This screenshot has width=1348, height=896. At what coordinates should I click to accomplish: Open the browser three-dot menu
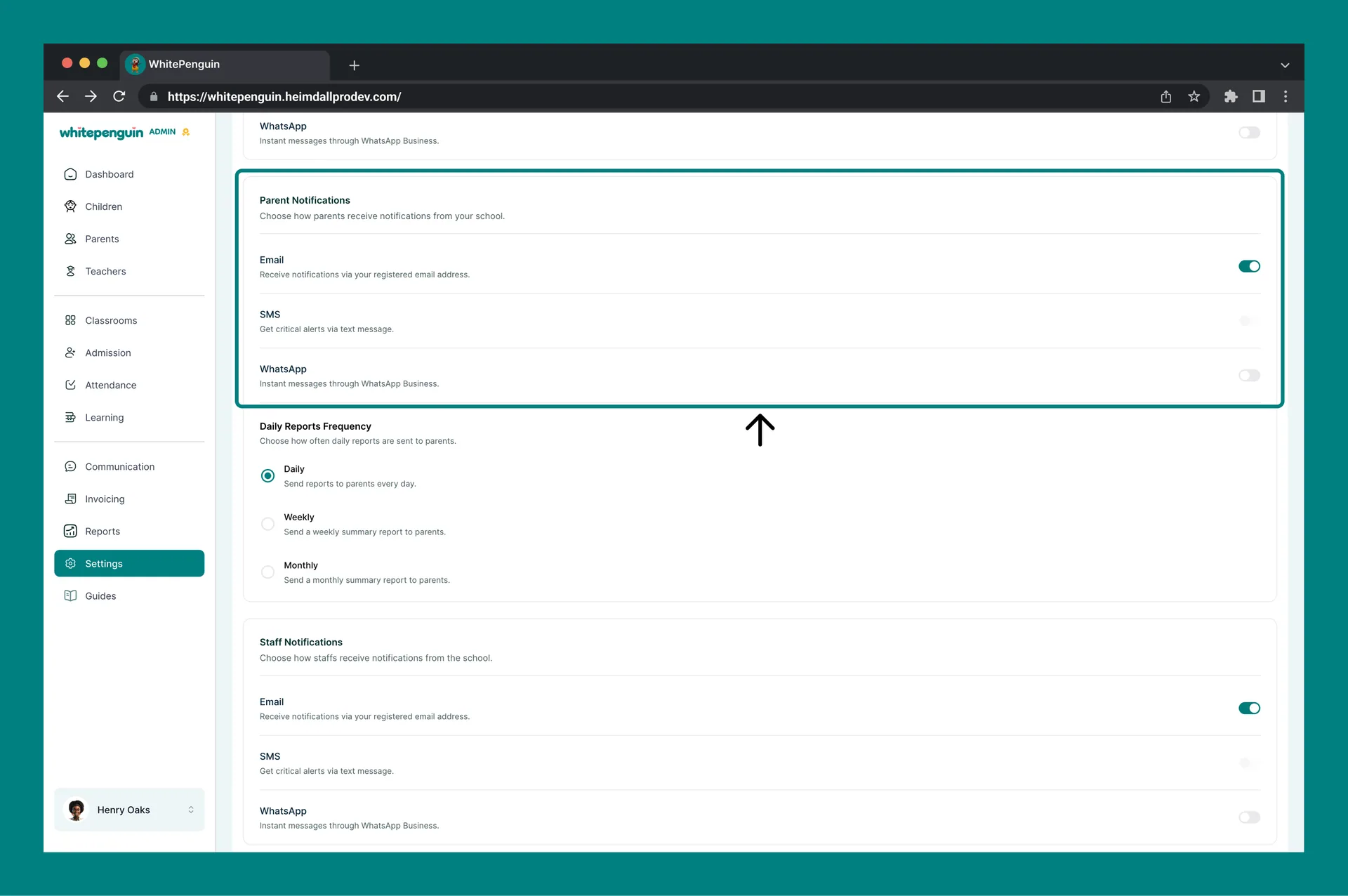[x=1286, y=96]
